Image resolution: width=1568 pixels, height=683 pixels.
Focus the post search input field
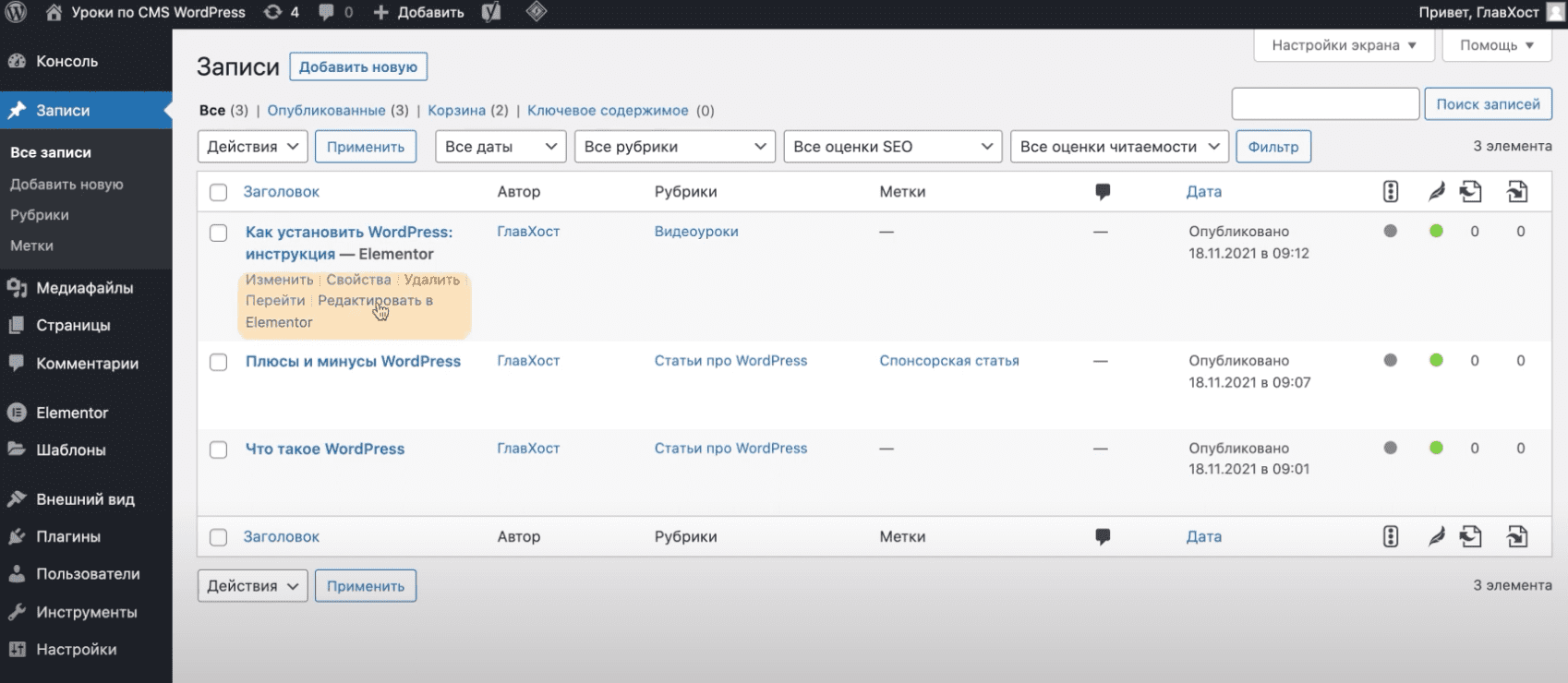tap(1324, 104)
